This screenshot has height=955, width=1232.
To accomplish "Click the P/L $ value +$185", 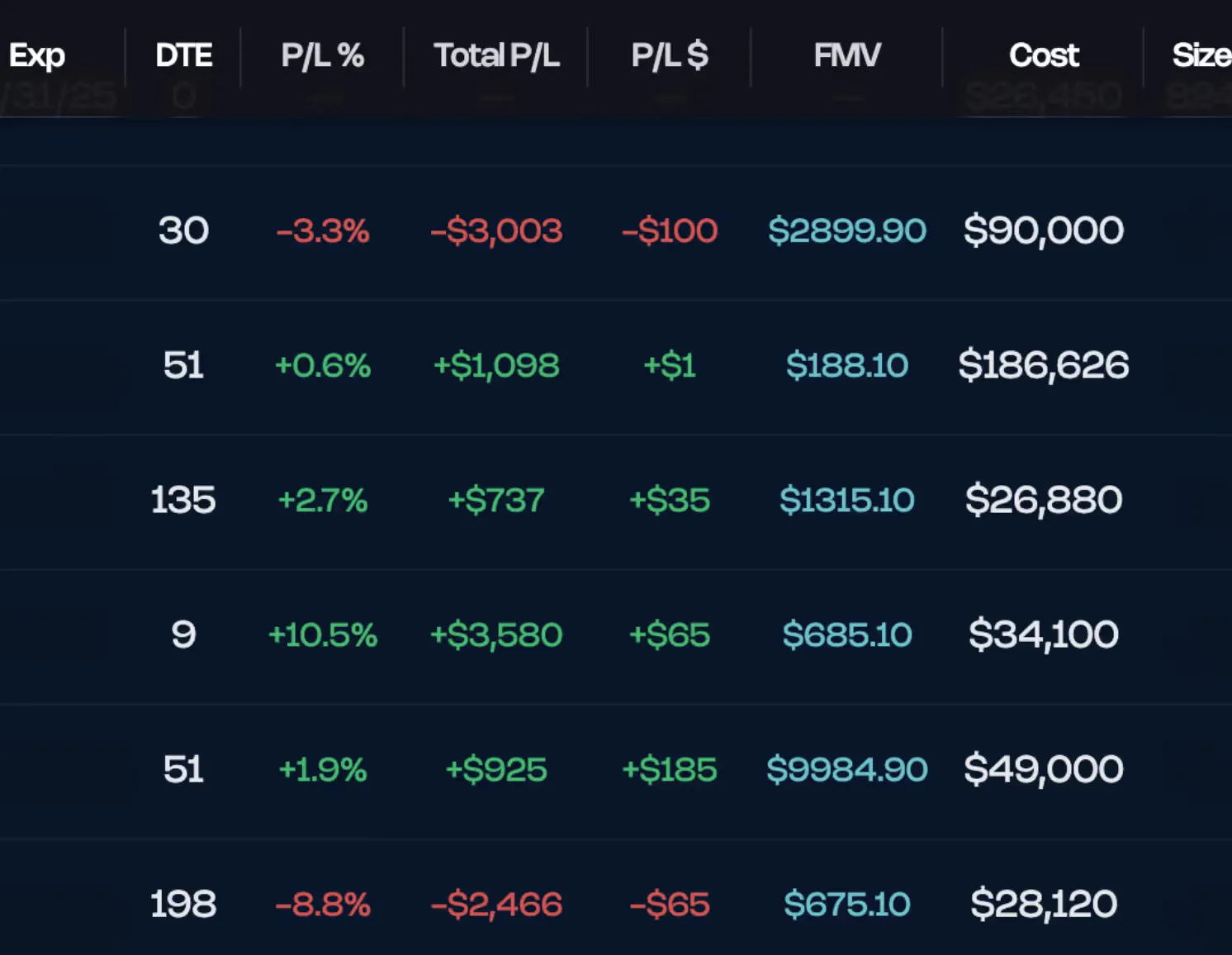I will tap(670, 768).
